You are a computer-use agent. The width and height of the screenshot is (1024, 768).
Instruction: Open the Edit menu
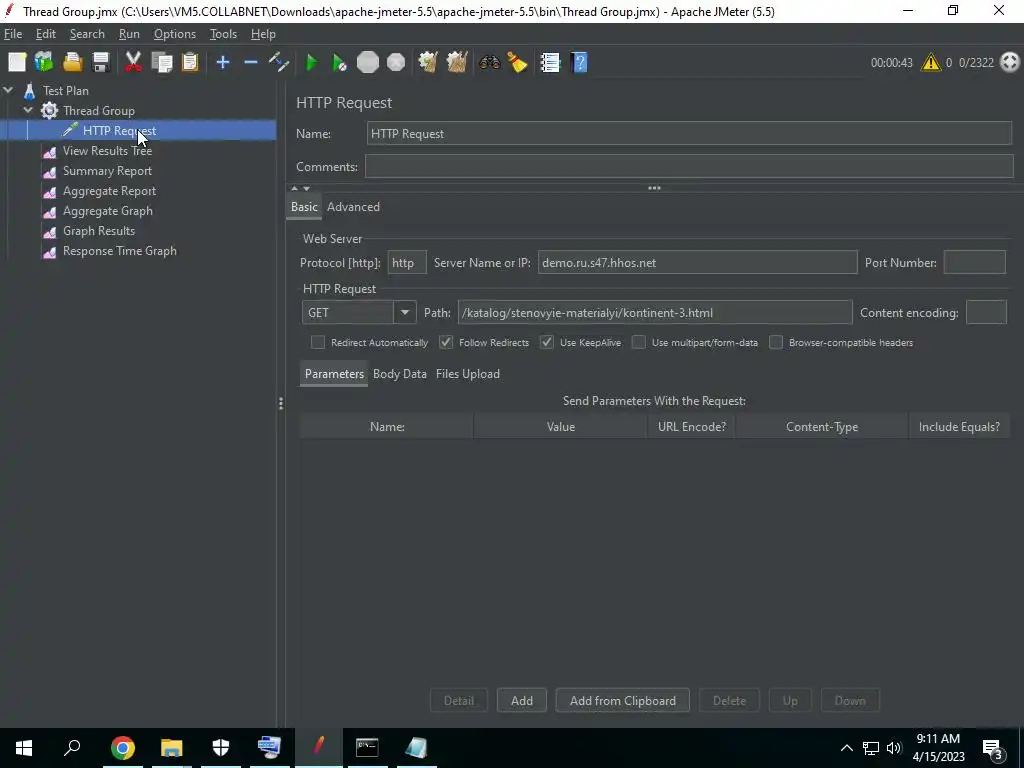[x=46, y=34]
